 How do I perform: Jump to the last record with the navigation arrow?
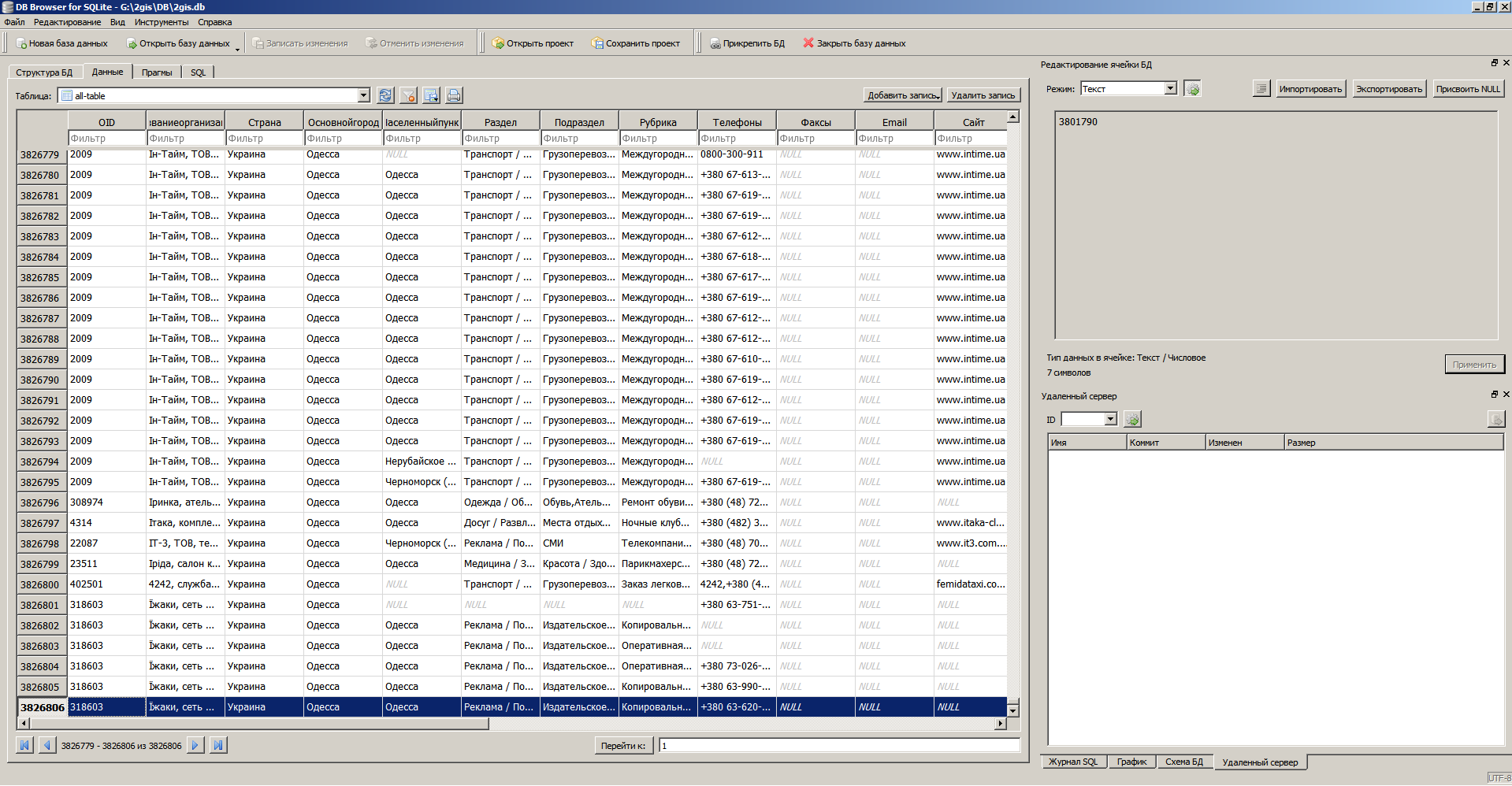click(x=218, y=745)
